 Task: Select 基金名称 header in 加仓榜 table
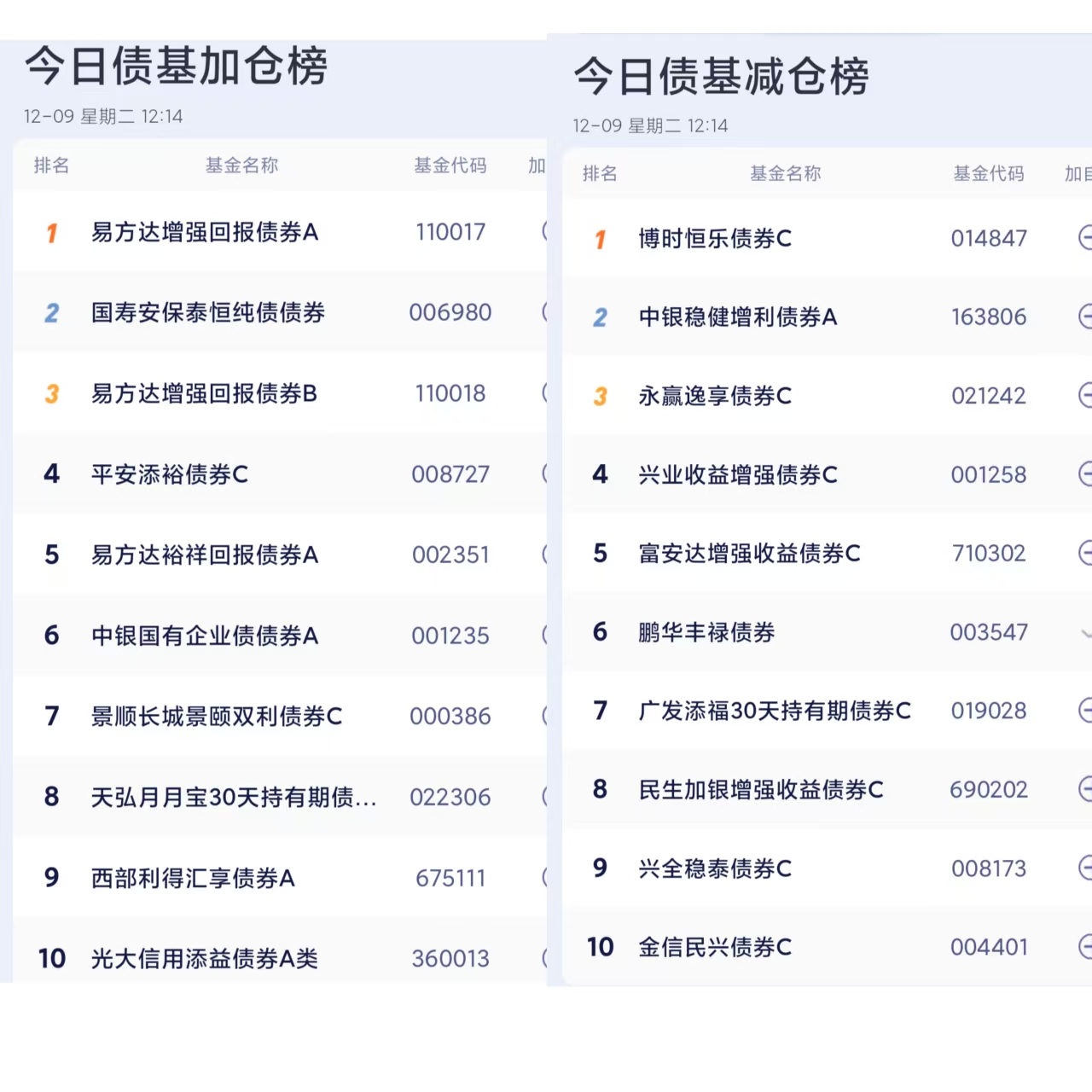[x=241, y=166]
